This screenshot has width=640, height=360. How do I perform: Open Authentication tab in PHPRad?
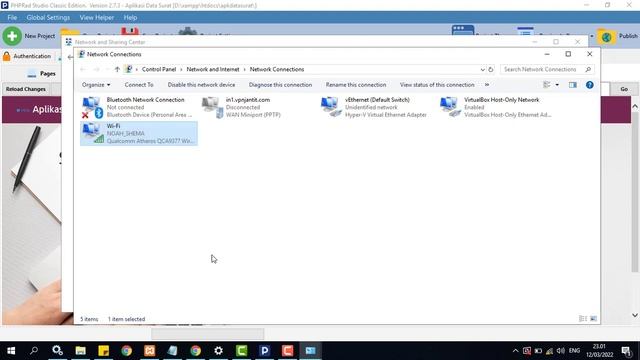(27, 56)
